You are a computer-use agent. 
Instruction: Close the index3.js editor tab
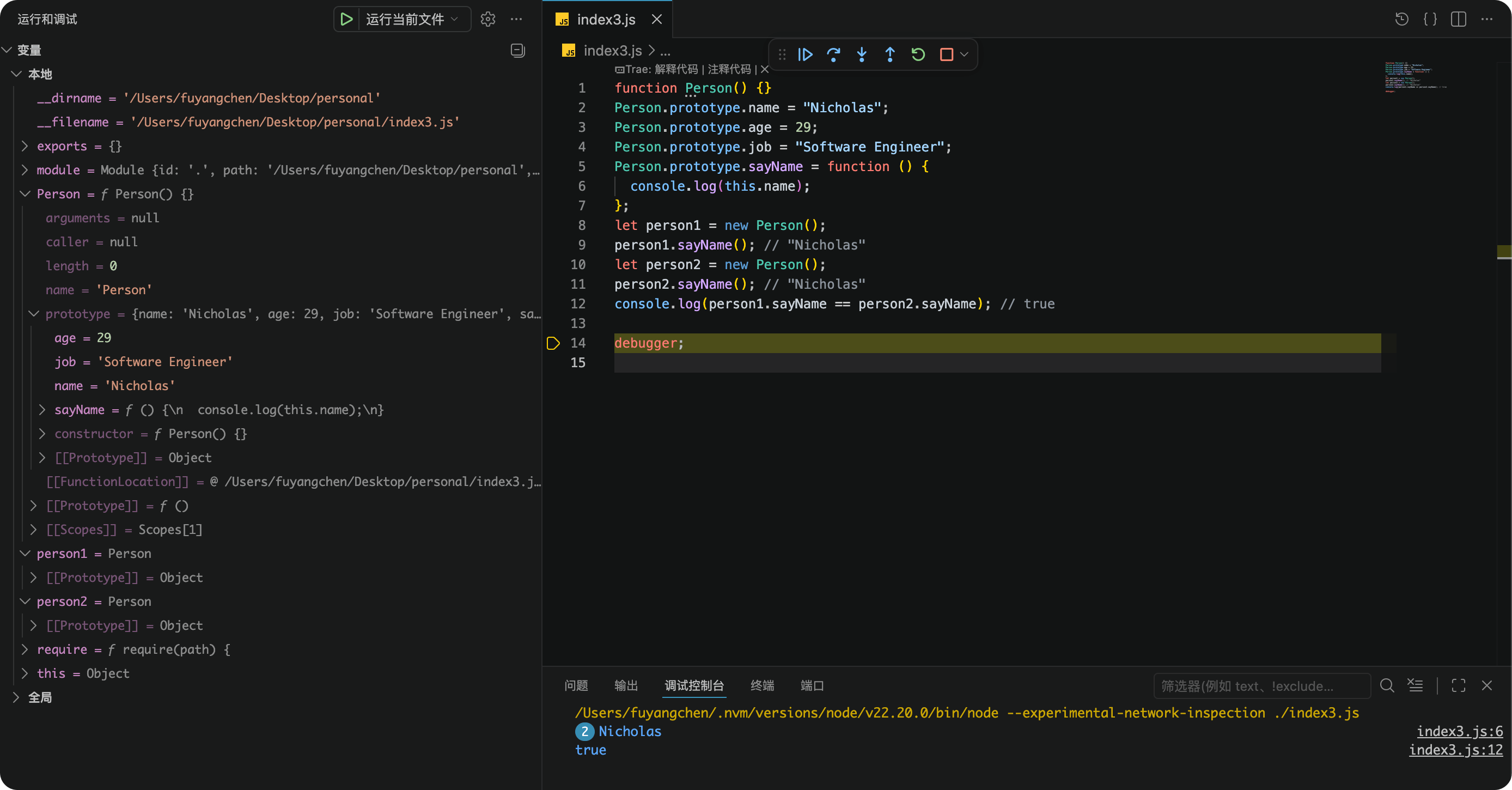coord(657,20)
